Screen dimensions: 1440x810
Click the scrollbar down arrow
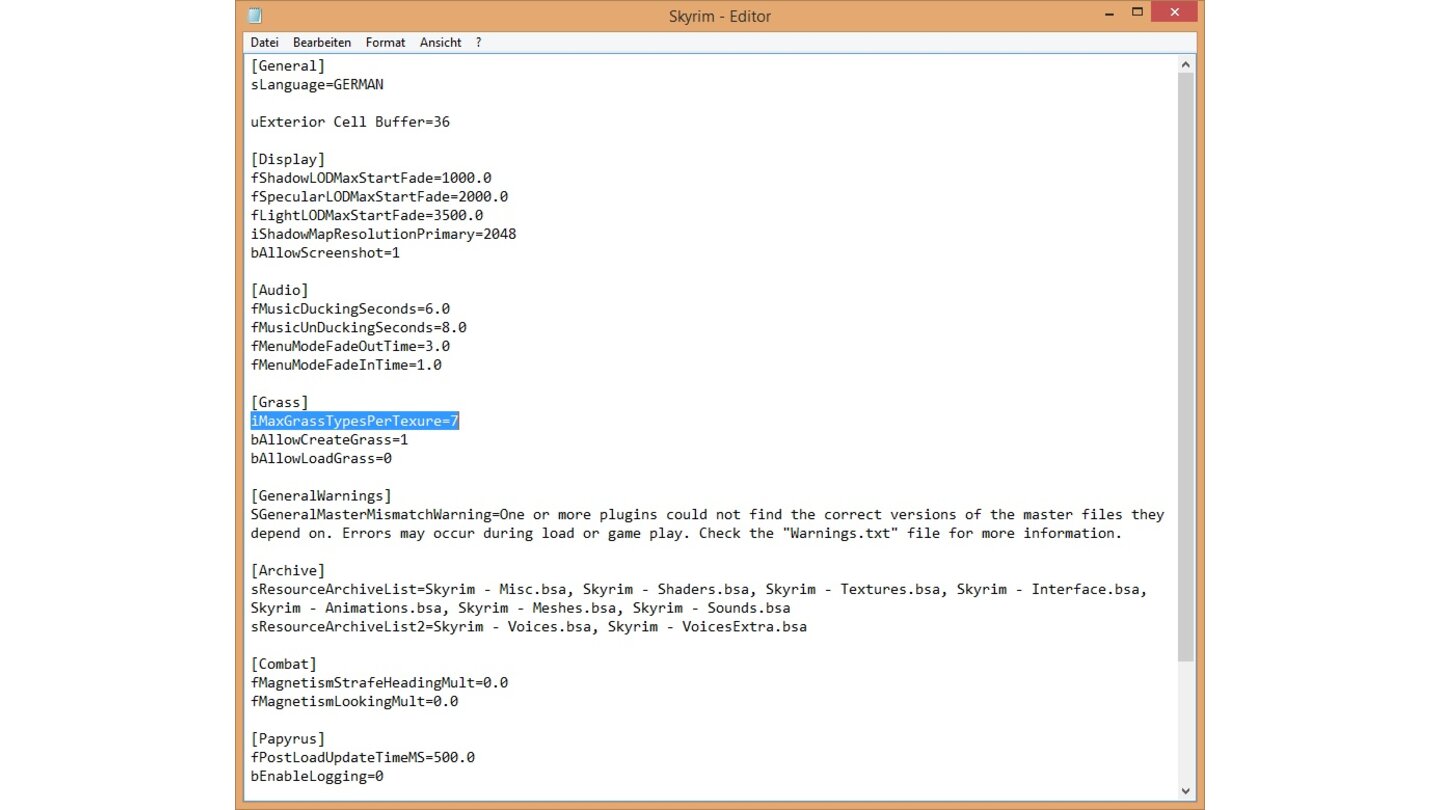point(1186,791)
